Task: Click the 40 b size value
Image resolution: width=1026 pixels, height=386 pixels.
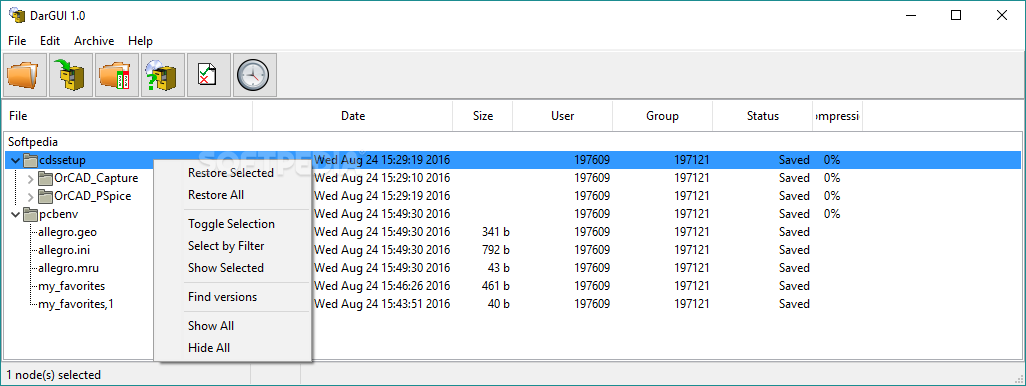Action: point(499,304)
